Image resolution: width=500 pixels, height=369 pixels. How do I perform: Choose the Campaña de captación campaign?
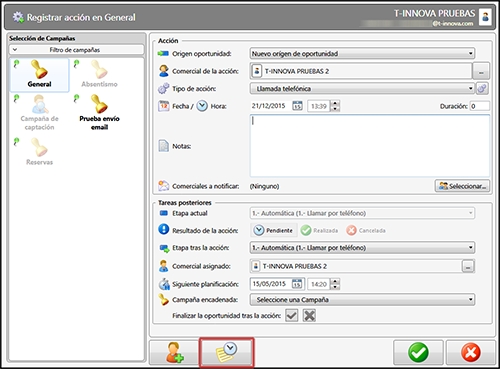coord(39,113)
